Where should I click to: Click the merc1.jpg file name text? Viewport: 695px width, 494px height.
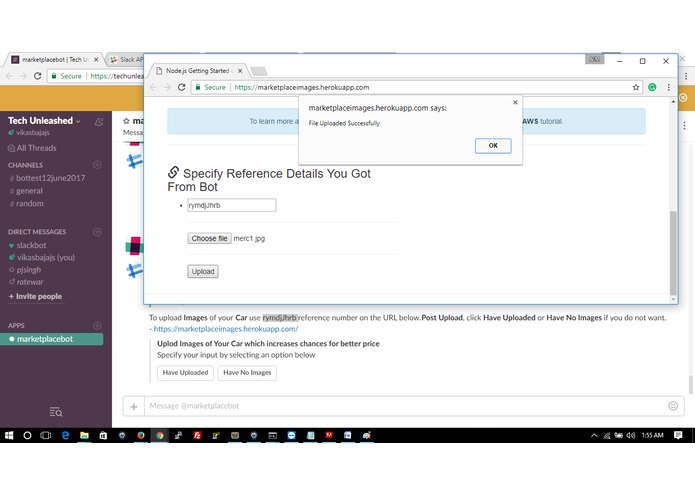click(x=249, y=238)
